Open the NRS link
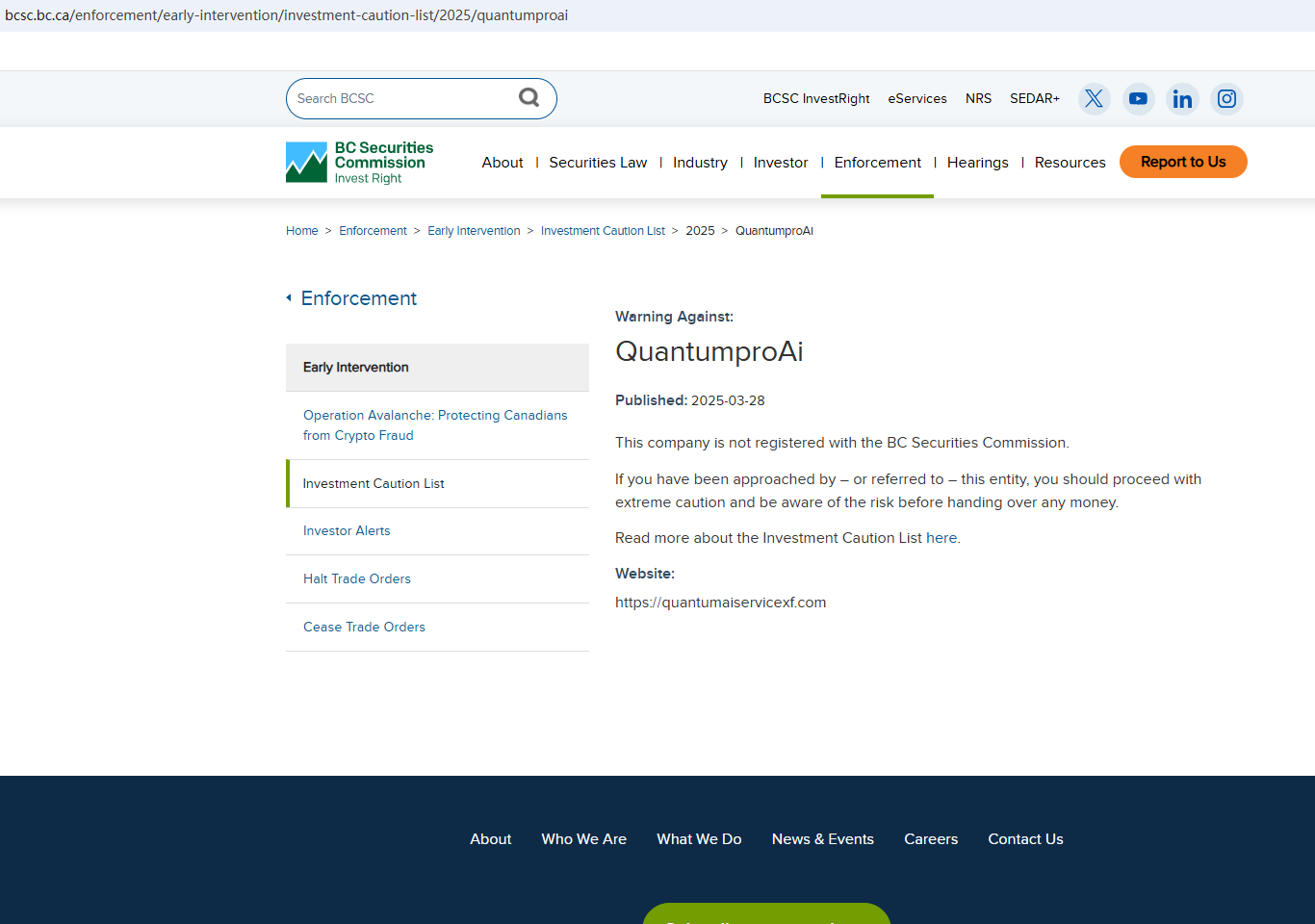This screenshot has width=1315, height=924. [978, 98]
